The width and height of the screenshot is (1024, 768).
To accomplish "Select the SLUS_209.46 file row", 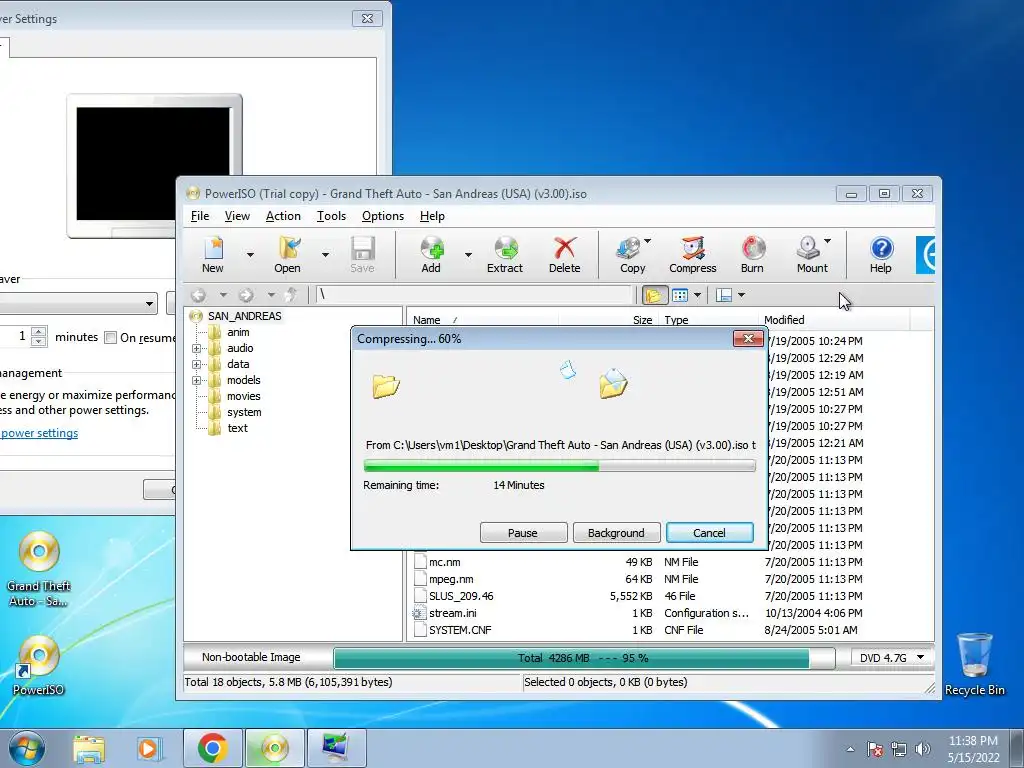I will tap(670, 596).
